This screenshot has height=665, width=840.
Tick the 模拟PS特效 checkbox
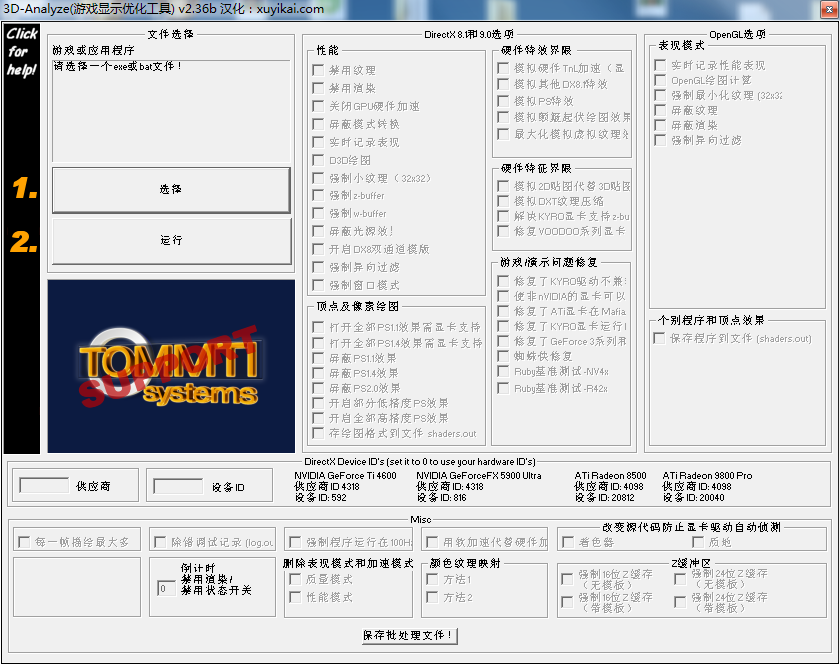coord(503,101)
